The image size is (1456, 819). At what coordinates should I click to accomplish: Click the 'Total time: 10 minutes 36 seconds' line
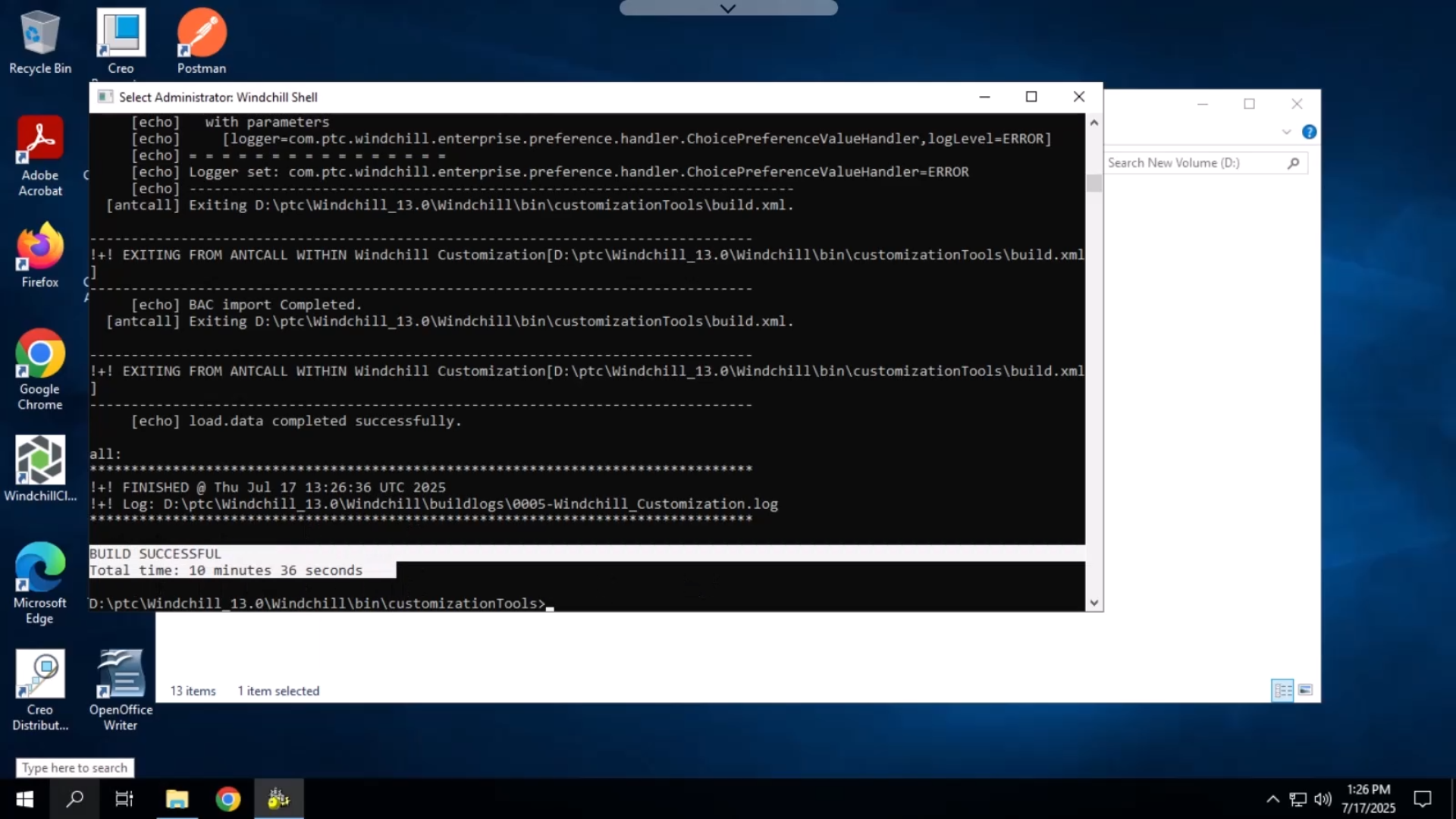pyautogui.click(x=226, y=570)
